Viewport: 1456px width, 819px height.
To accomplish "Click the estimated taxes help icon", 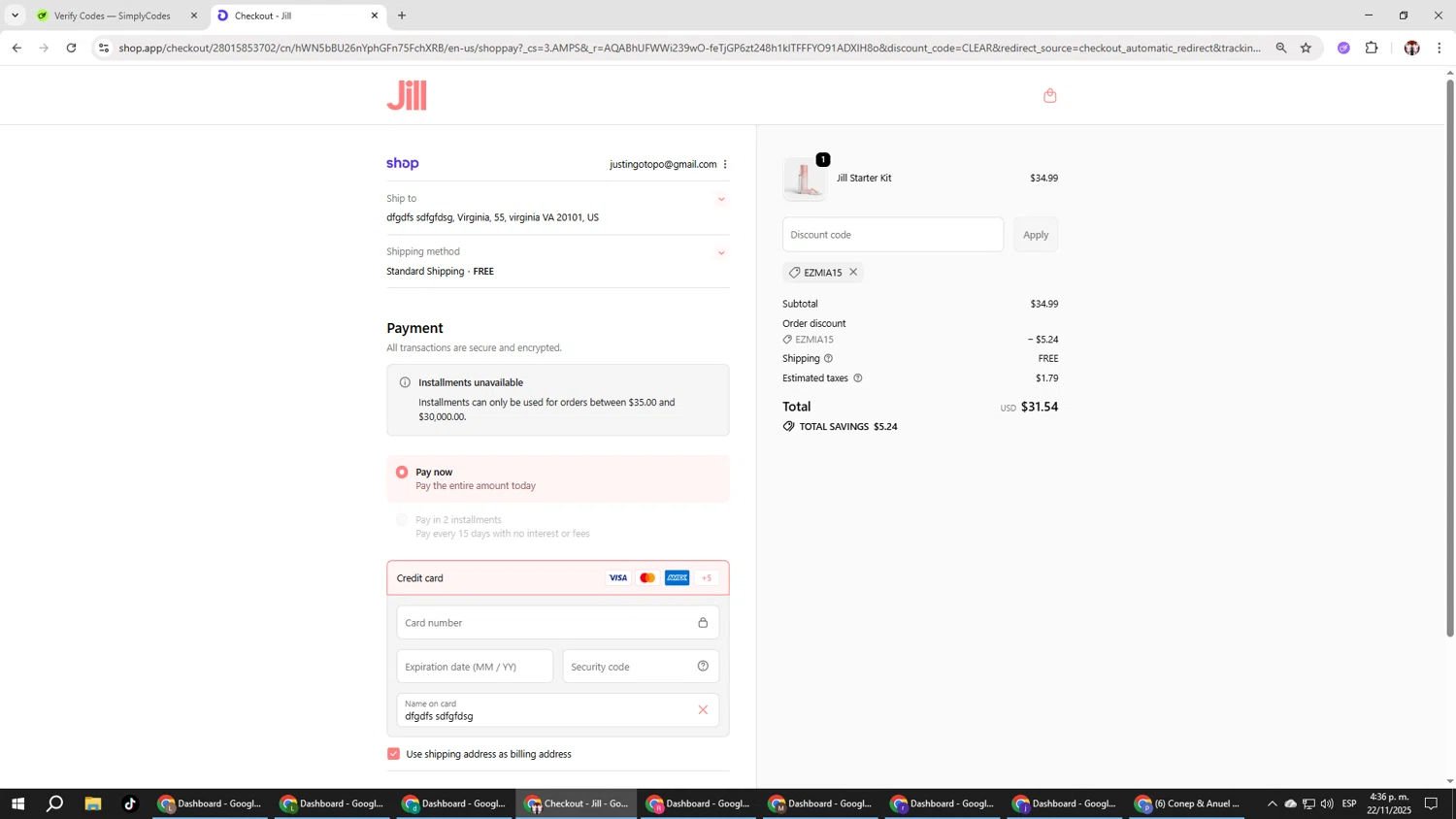I will [x=857, y=378].
